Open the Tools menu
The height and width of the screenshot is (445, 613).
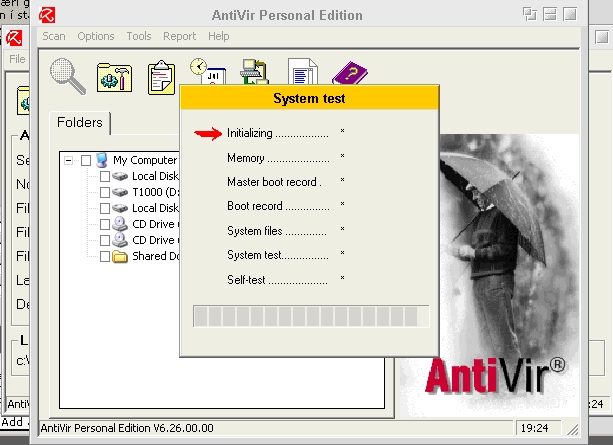[139, 36]
